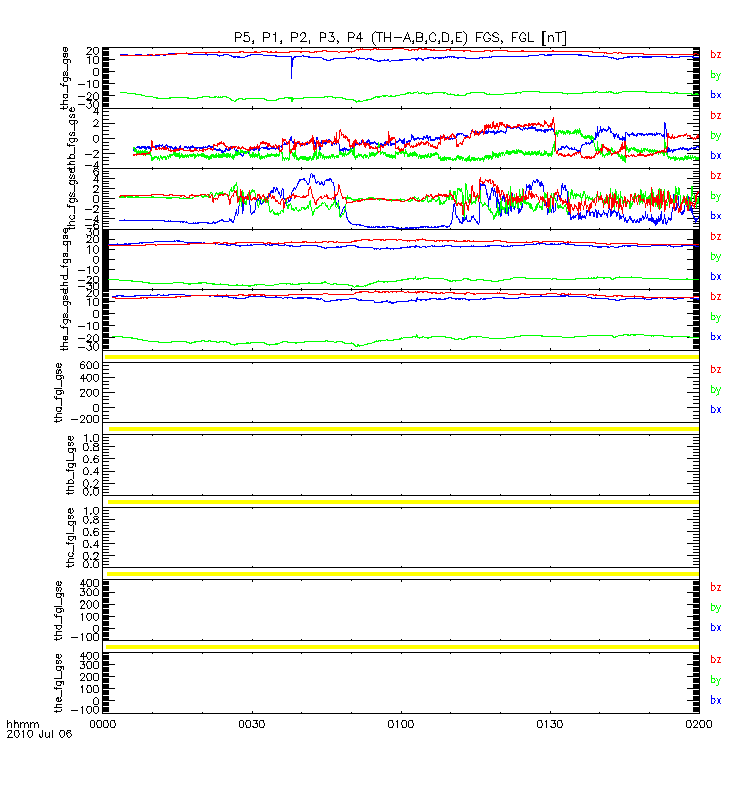
Task: Click red bz legend of the_fgl_gse panel
Action: coord(716,660)
